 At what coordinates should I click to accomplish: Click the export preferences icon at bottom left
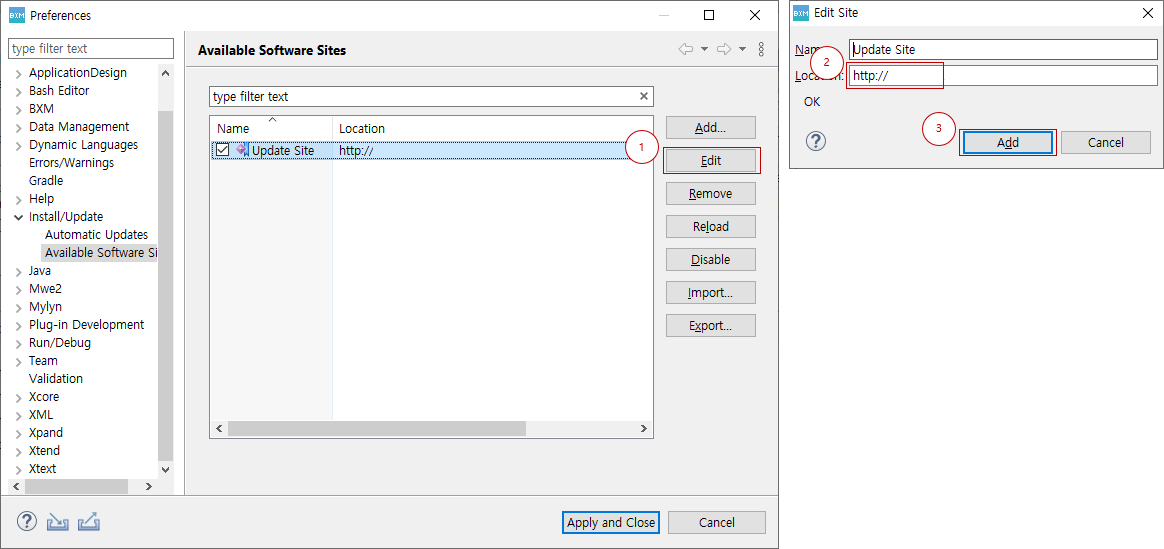click(x=89, y=522)
